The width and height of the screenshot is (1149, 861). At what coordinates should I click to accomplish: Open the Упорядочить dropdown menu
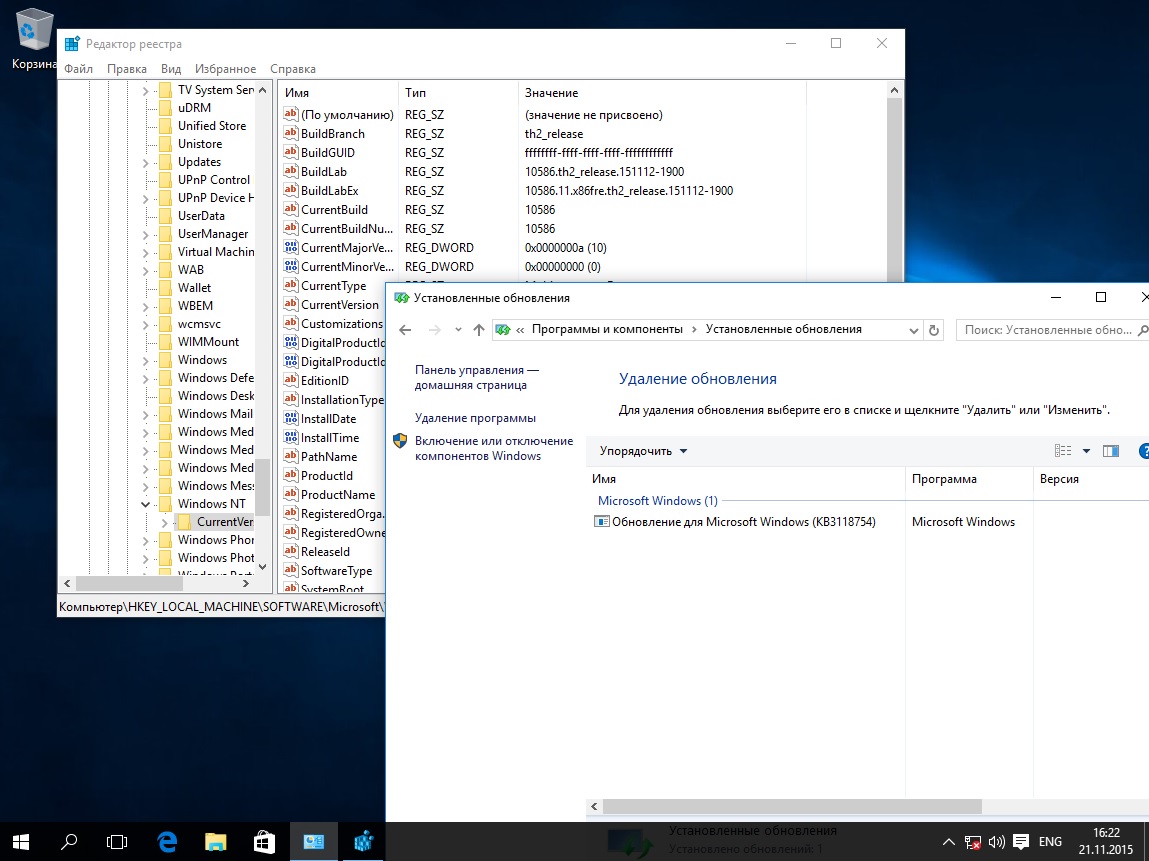[643, 451]
